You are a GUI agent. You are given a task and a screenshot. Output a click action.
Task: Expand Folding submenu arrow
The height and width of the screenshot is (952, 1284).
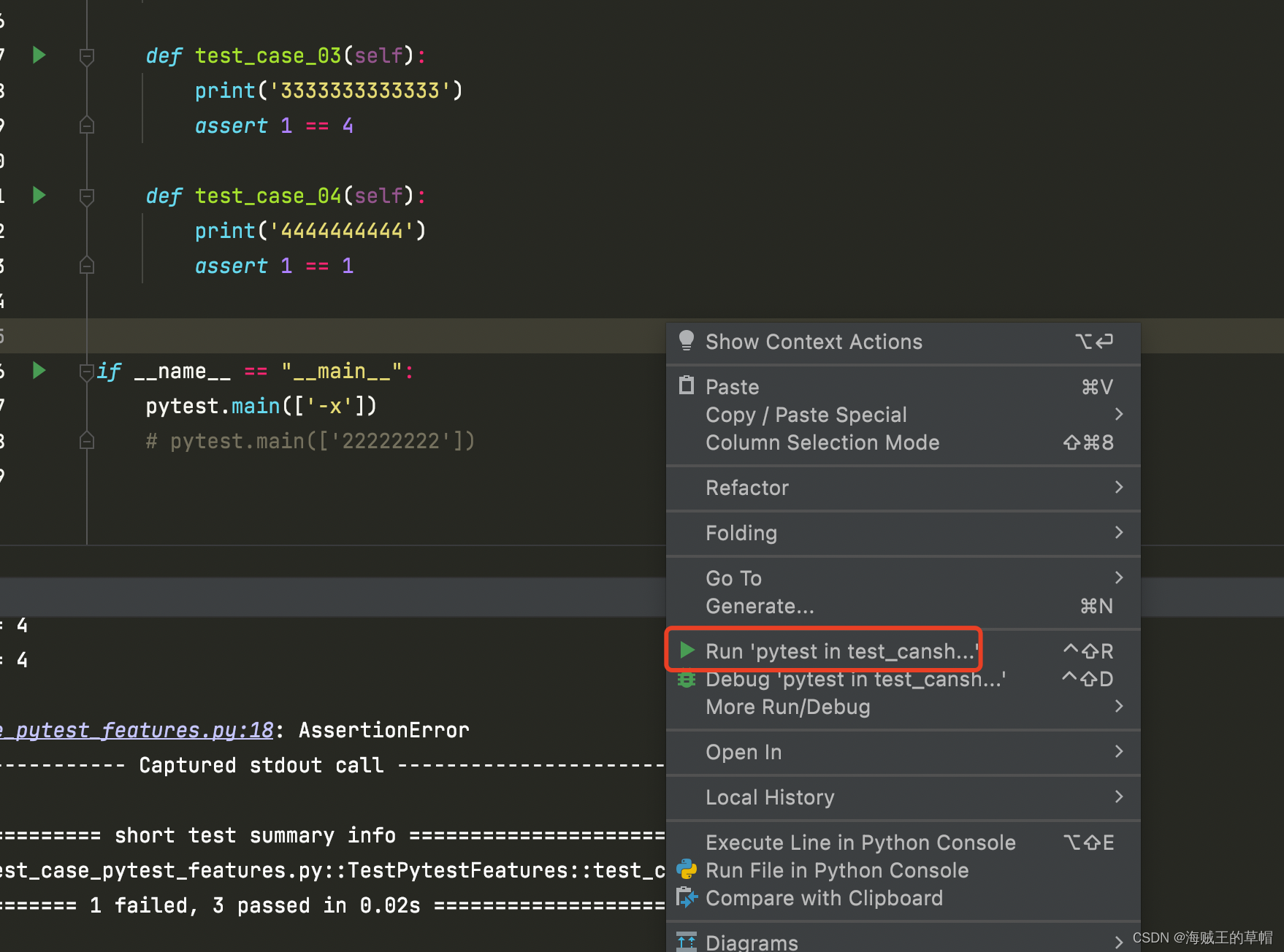coord(1119,532)
